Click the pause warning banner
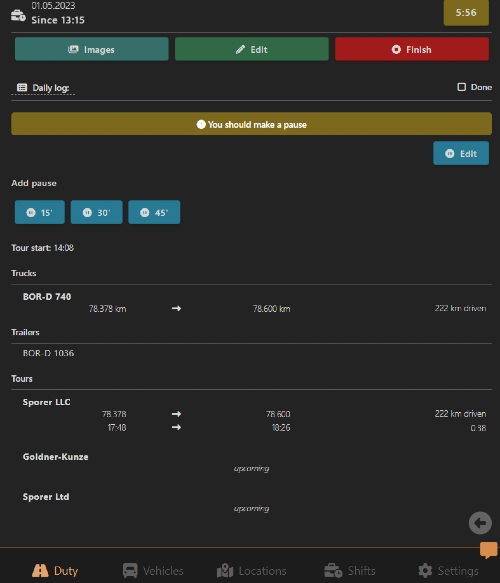The width and height of the screenshot is (500, 583). point(251,124)
